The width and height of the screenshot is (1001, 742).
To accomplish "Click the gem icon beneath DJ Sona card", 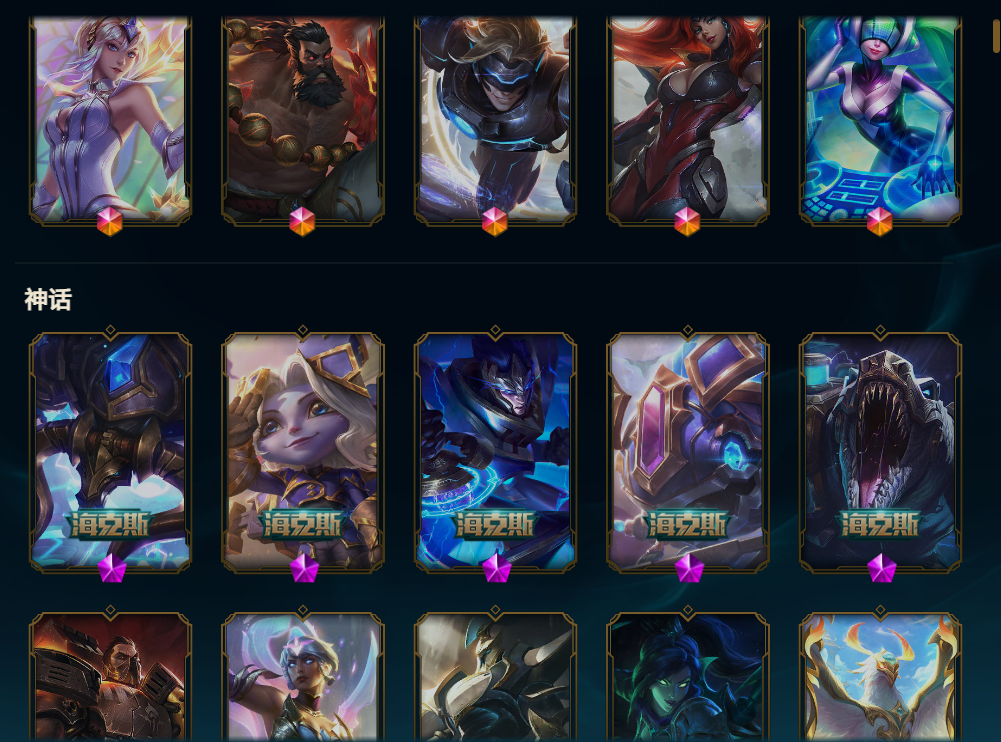I will click(880, 222).
